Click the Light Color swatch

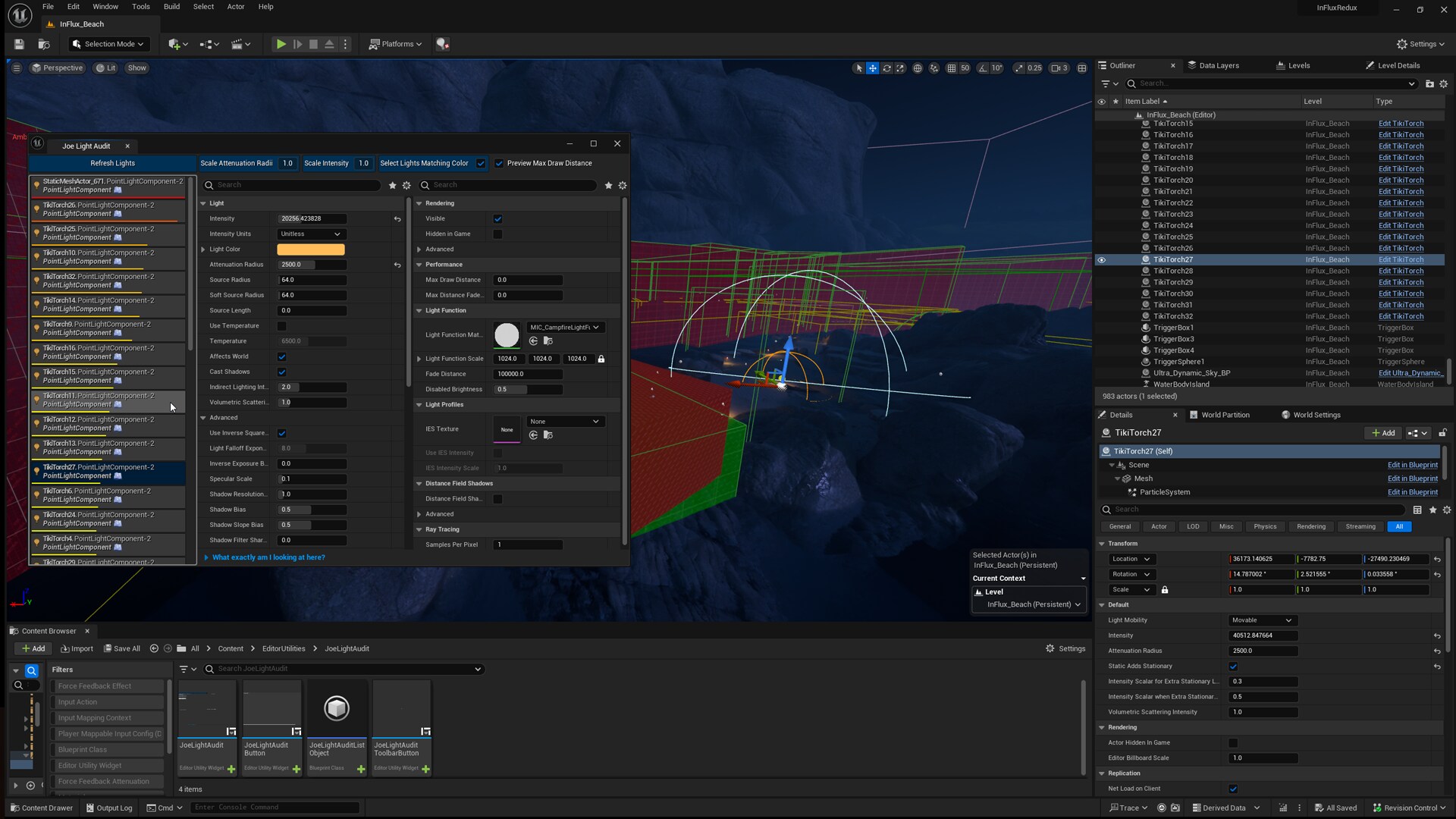(310, 249)
